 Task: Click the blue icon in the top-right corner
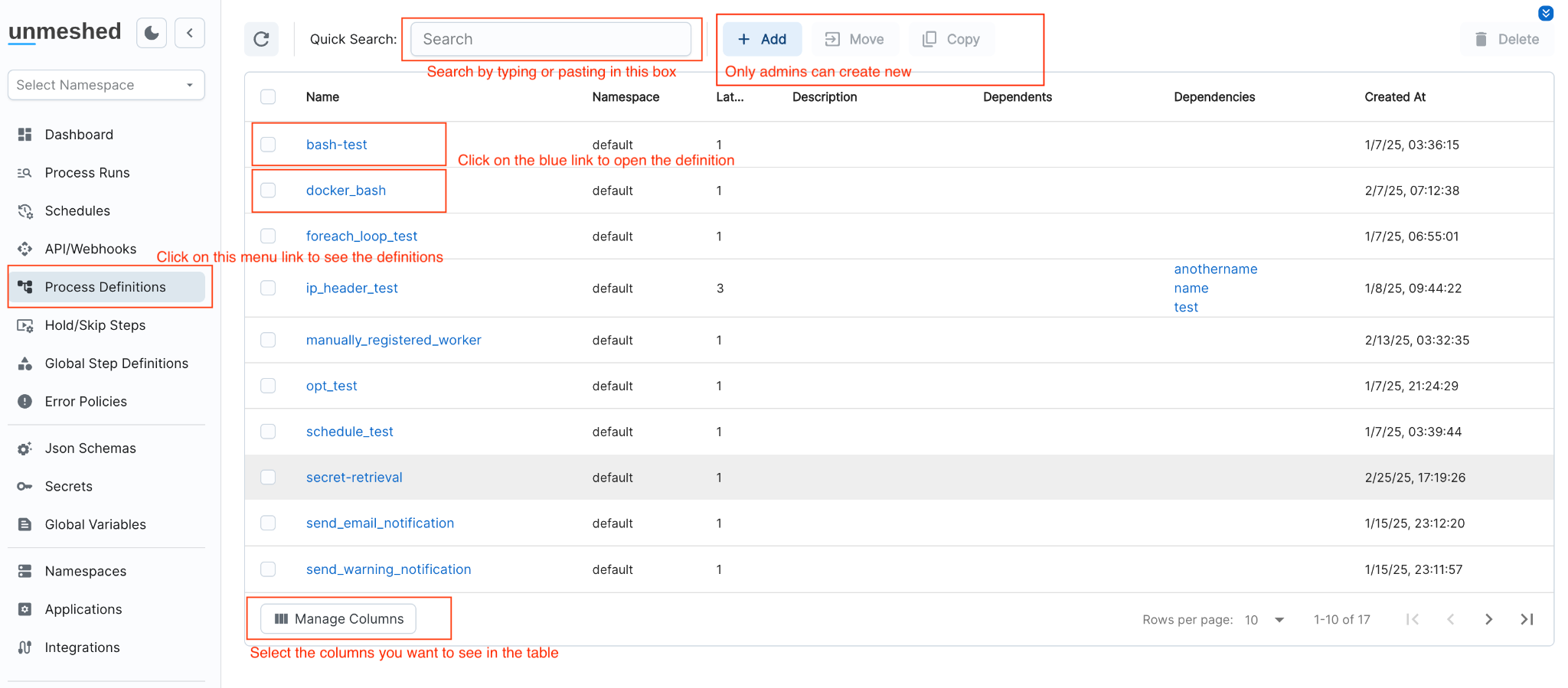1546,13
